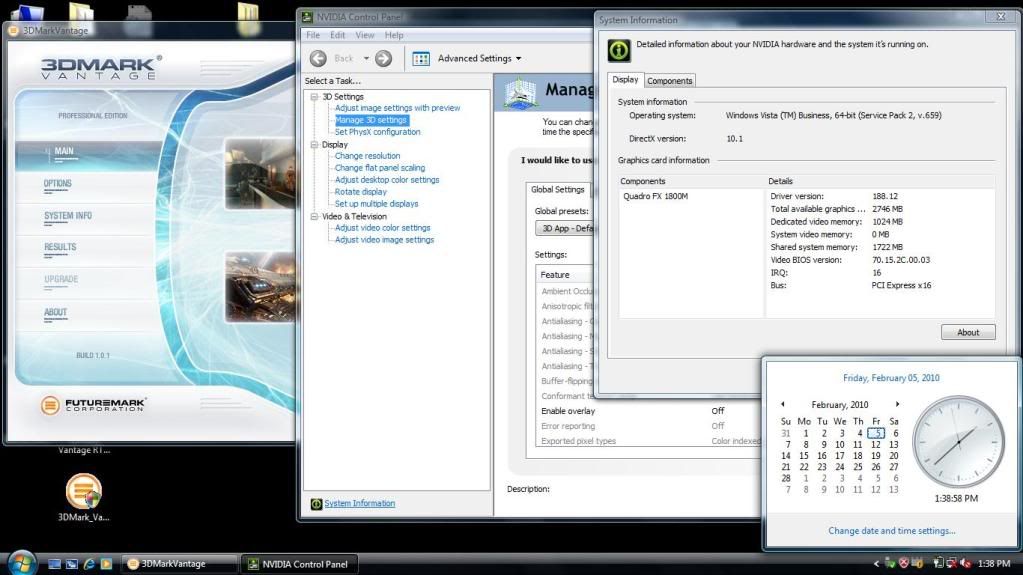1023x575 pixels.
Task: Switch to Display tab in System Information
Action: click(x=625, y=80)
